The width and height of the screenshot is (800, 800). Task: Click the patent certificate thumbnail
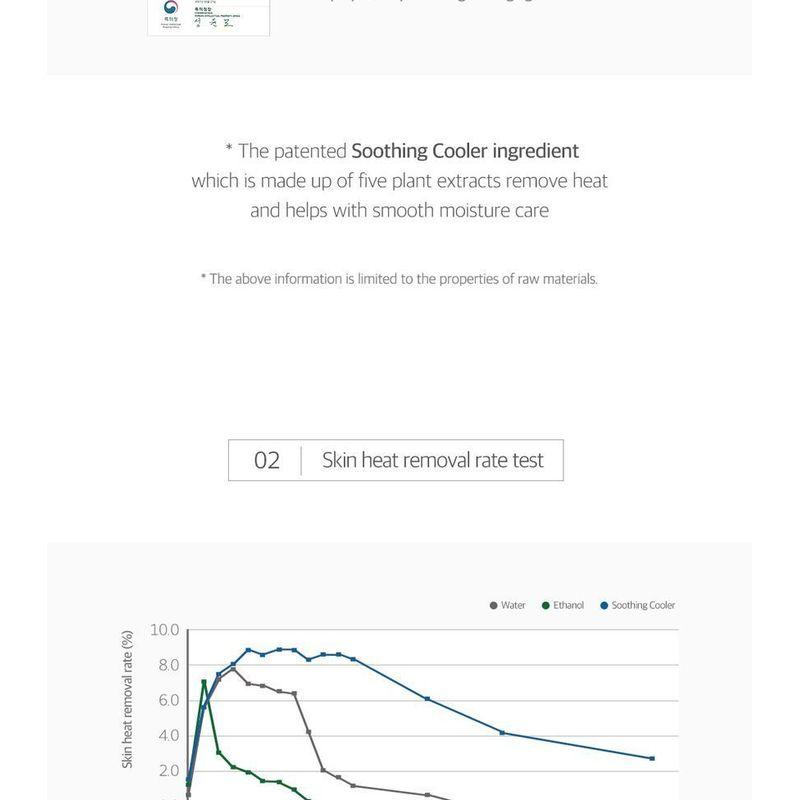coord(209,18)
